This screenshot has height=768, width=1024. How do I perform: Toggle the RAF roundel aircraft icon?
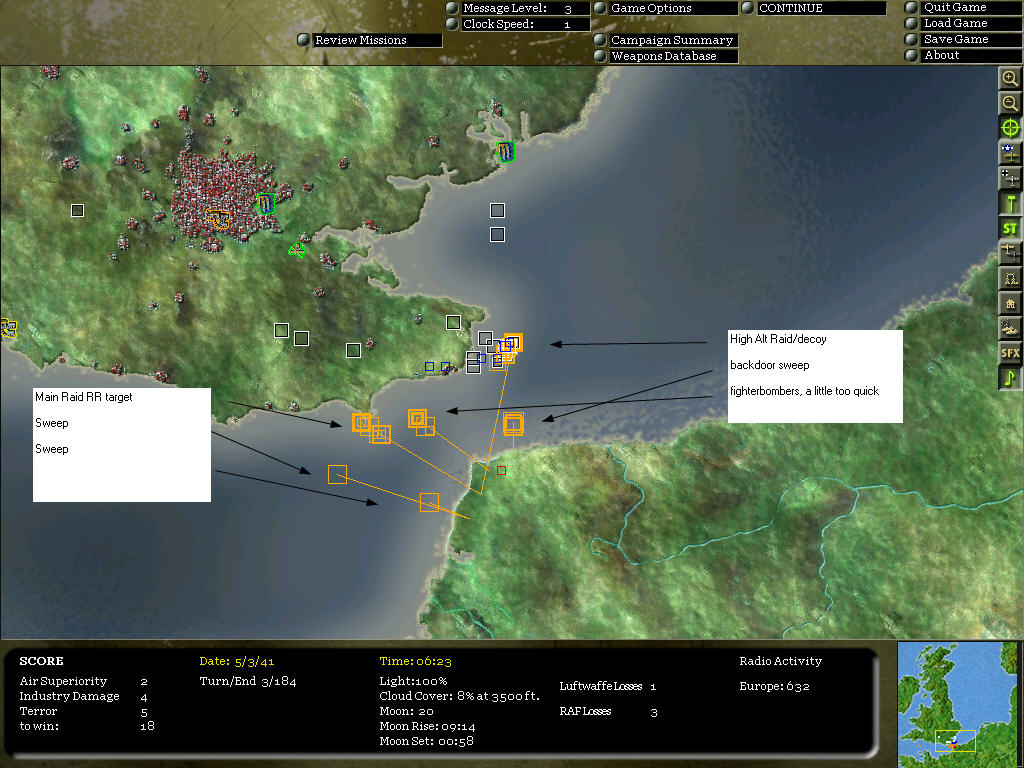[x=1010, y=153]
